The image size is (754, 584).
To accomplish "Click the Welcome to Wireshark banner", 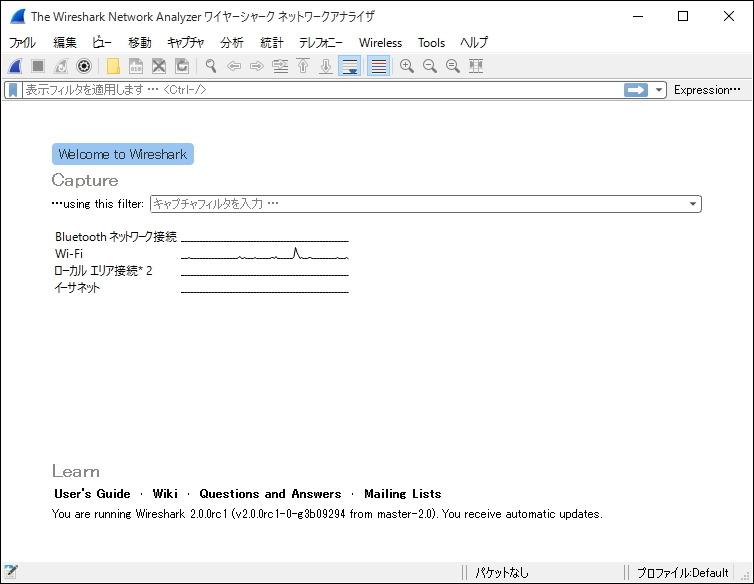I will (123, 154).
